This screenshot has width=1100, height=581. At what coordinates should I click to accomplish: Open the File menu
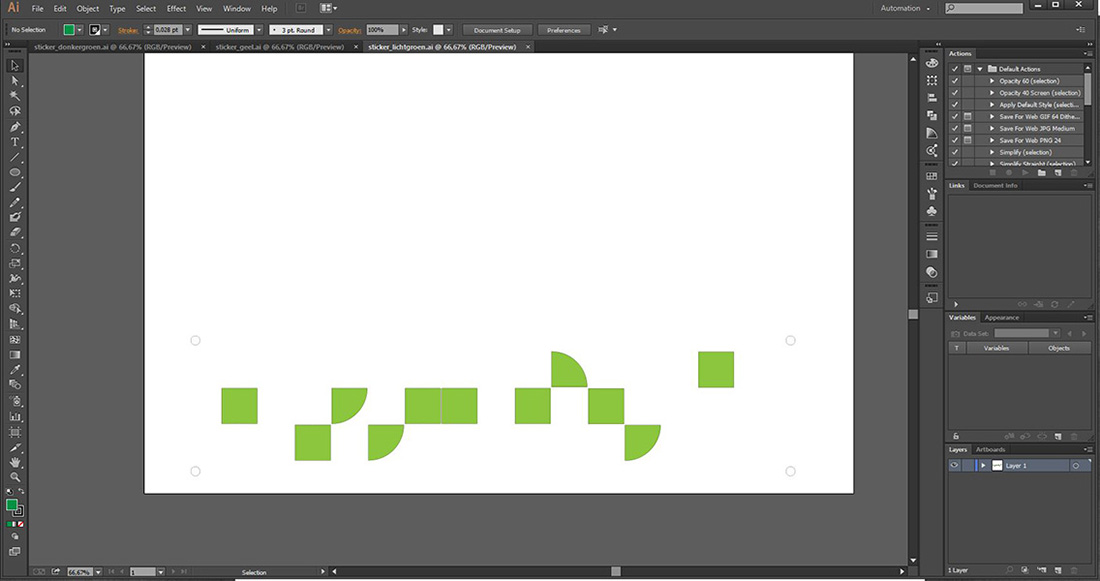pyautogui.click(x=38, y=8)
